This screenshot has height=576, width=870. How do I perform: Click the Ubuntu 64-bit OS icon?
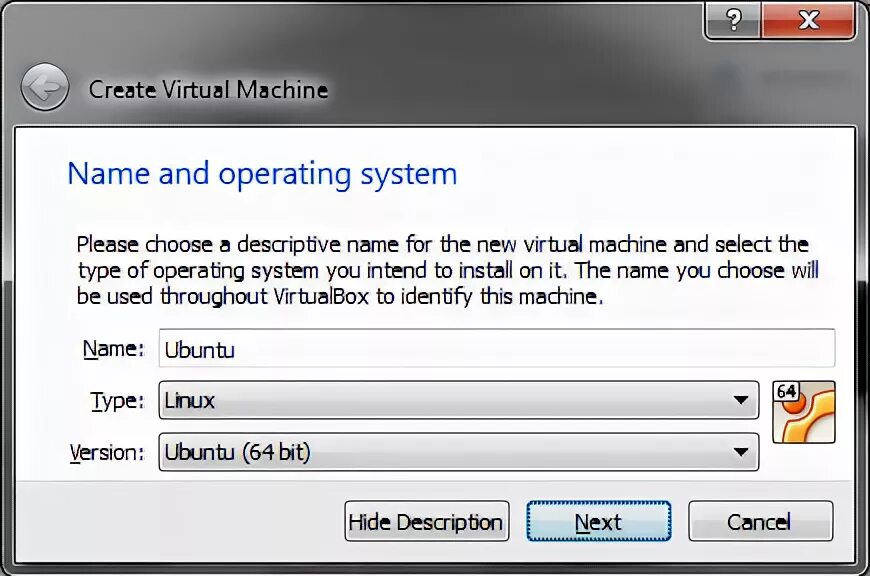[x=804, y=412]
